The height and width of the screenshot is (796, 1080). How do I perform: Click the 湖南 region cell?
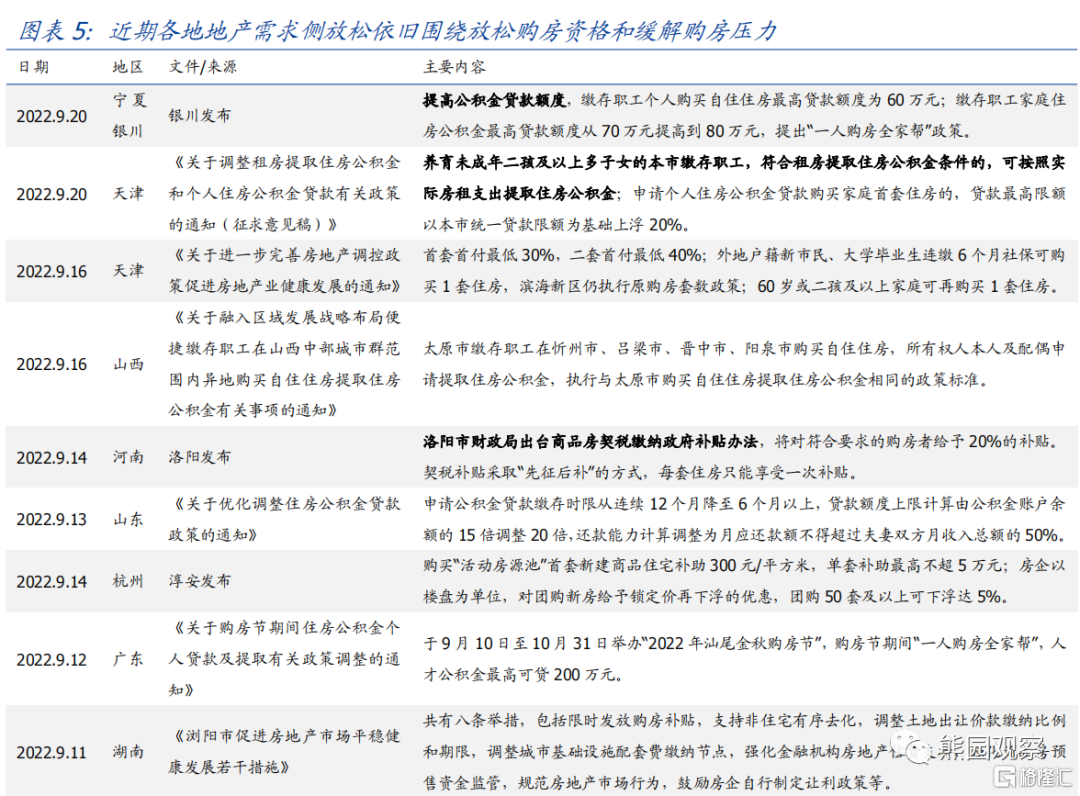click(x=128, y=752)
